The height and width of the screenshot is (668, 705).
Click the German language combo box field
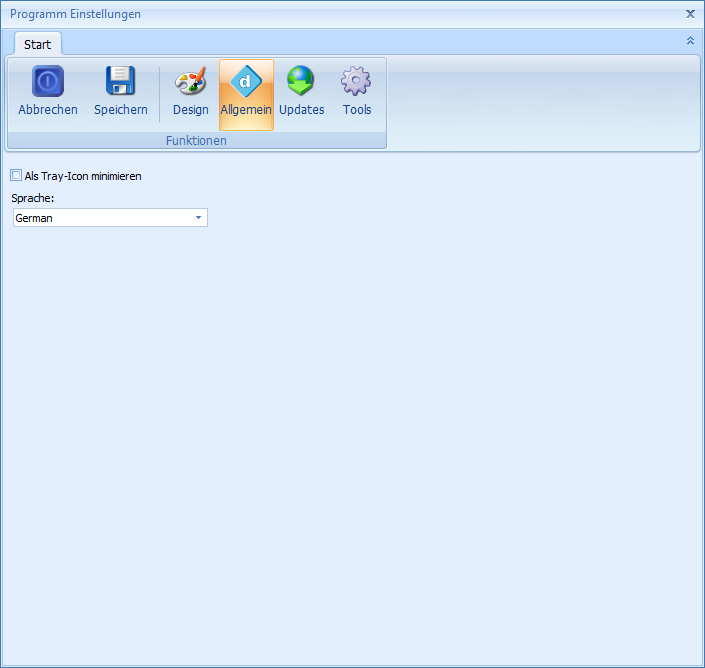coord(100,218)
